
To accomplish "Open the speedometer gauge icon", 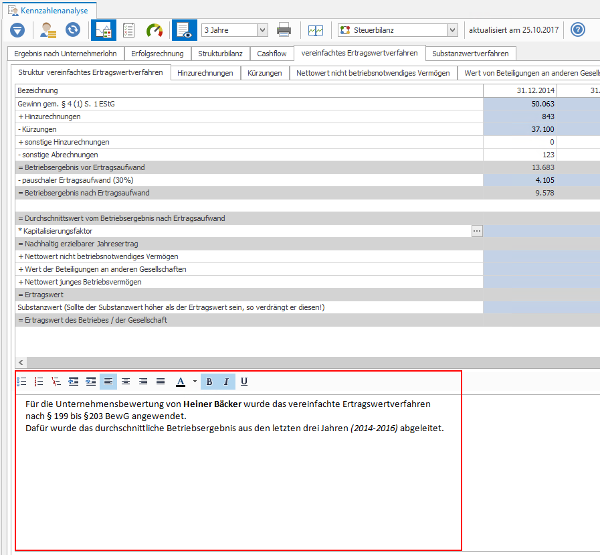I will click(154, 30).
